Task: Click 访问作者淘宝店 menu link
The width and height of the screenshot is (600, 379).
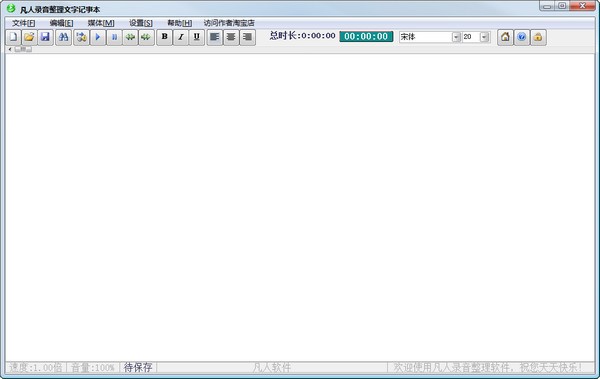Action: 229,23
